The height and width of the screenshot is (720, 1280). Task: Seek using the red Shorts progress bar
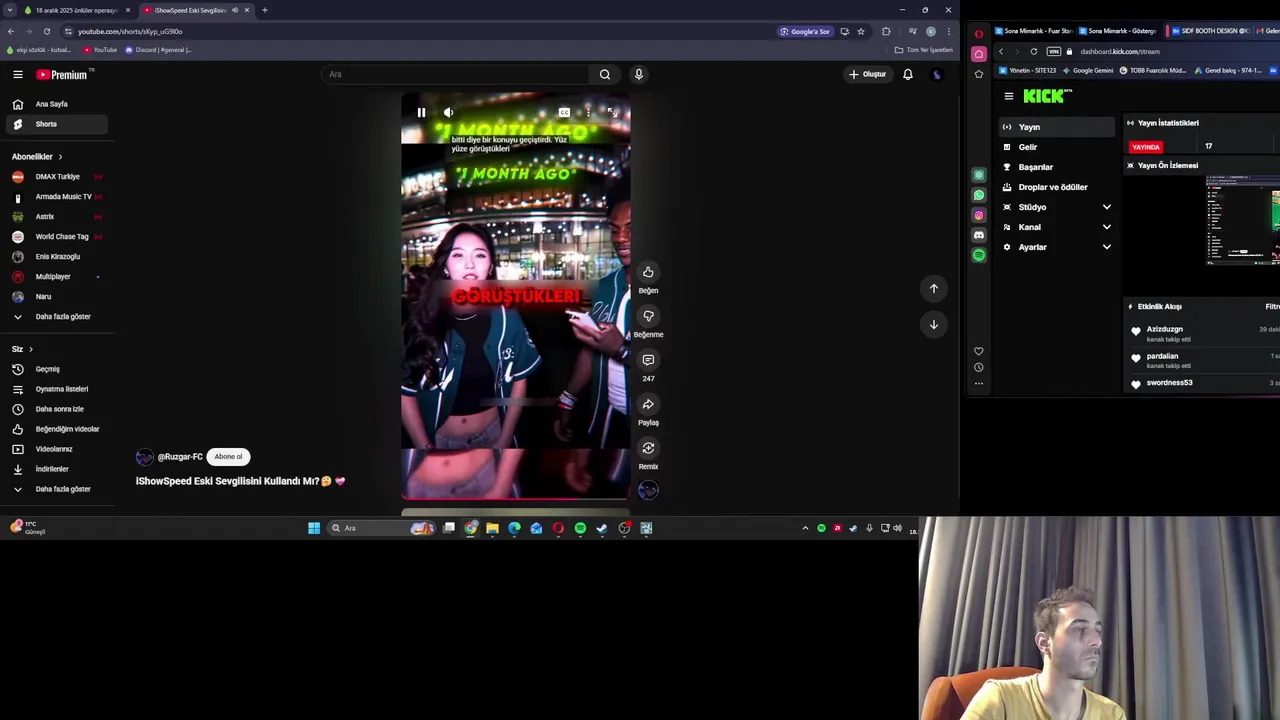(x=516, y=497)
